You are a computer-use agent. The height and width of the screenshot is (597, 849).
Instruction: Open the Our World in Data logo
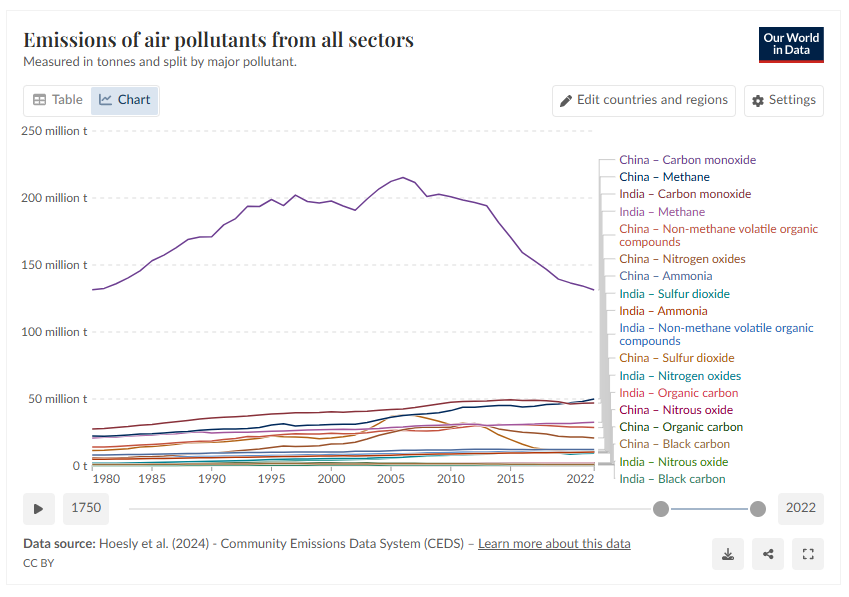pos(791,45)
